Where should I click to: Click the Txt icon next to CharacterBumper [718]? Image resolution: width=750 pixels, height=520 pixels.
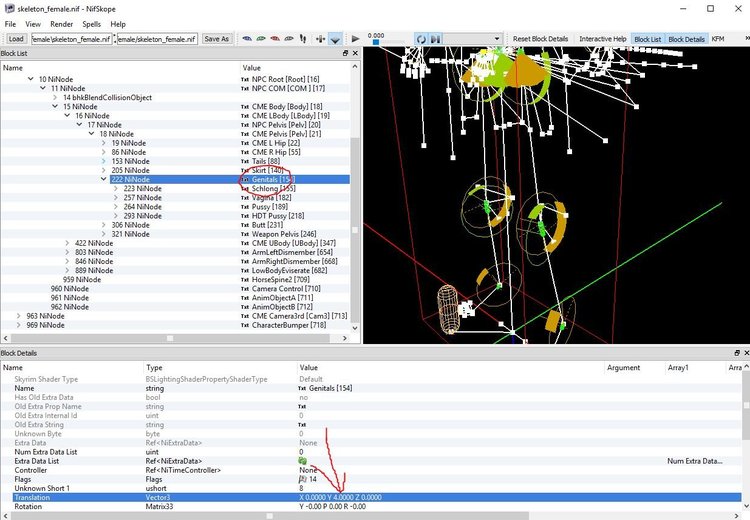click(245, 325)
